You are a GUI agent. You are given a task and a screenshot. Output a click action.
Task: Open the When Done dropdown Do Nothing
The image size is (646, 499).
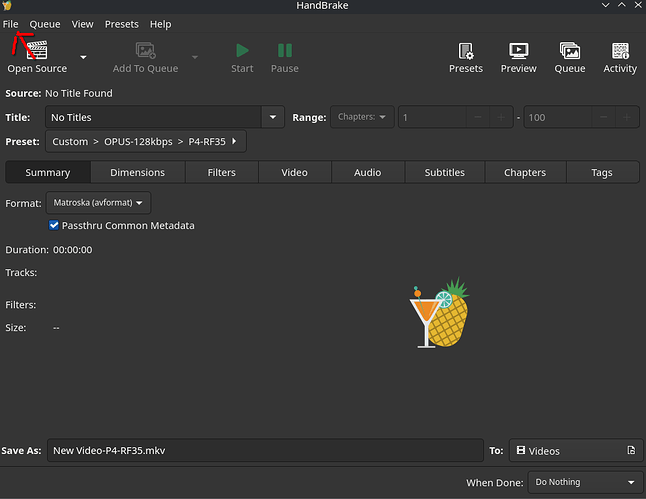point(585,482)
